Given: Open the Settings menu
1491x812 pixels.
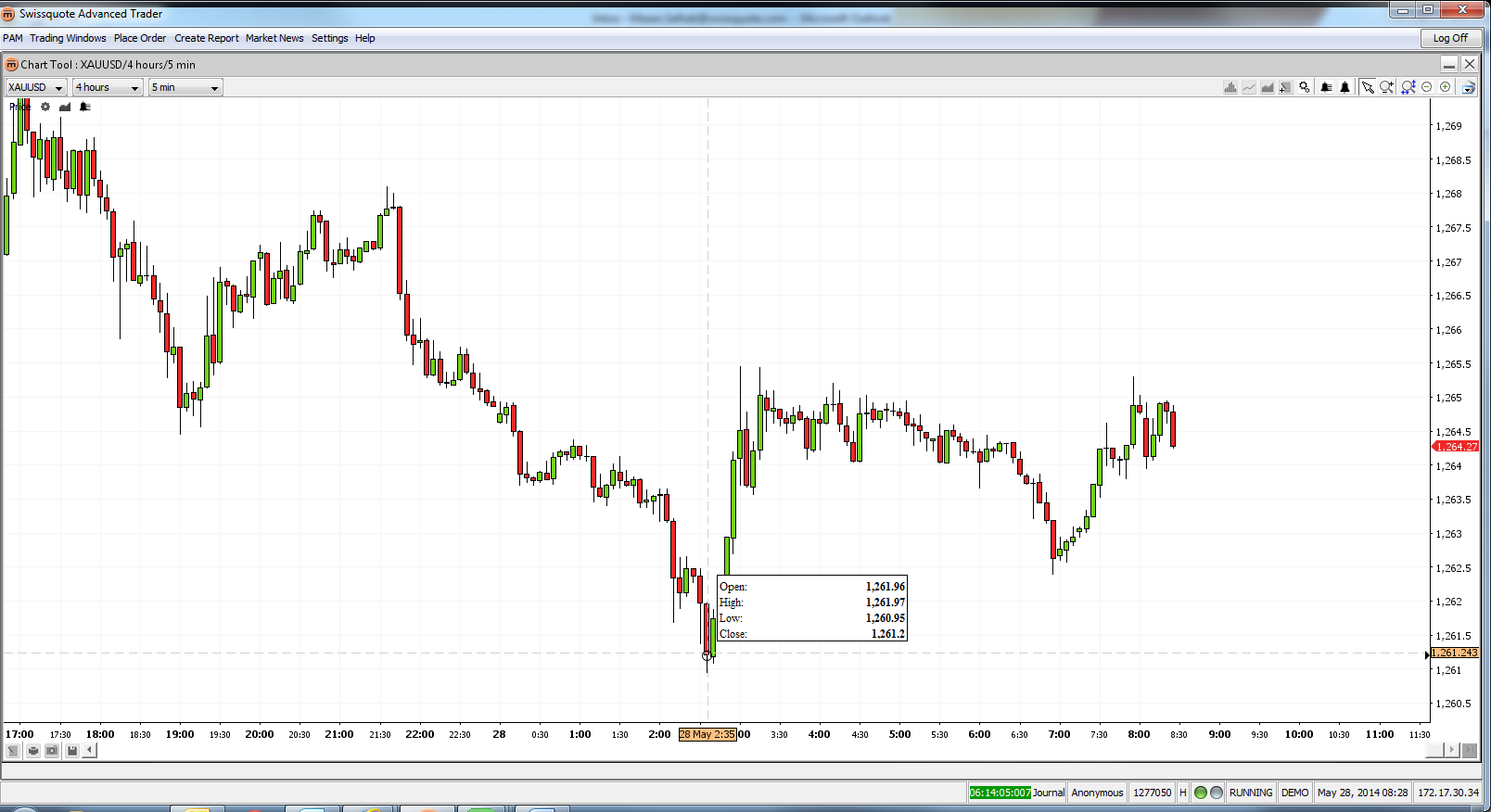Looking at the screenshot, I should pyautogui.click(x=330, y=38).
